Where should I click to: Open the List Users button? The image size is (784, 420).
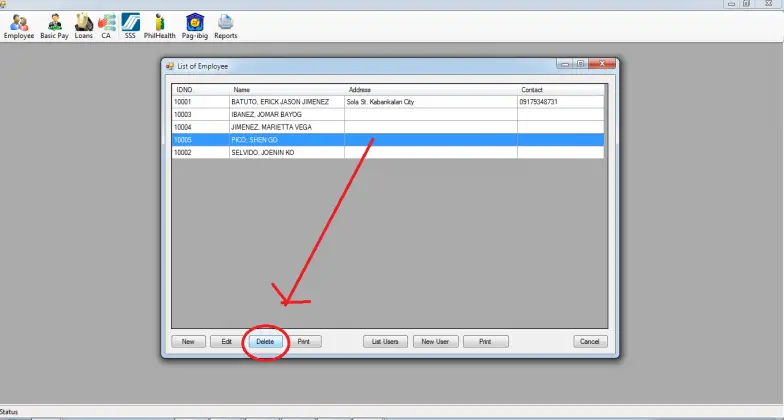(385, 342)
